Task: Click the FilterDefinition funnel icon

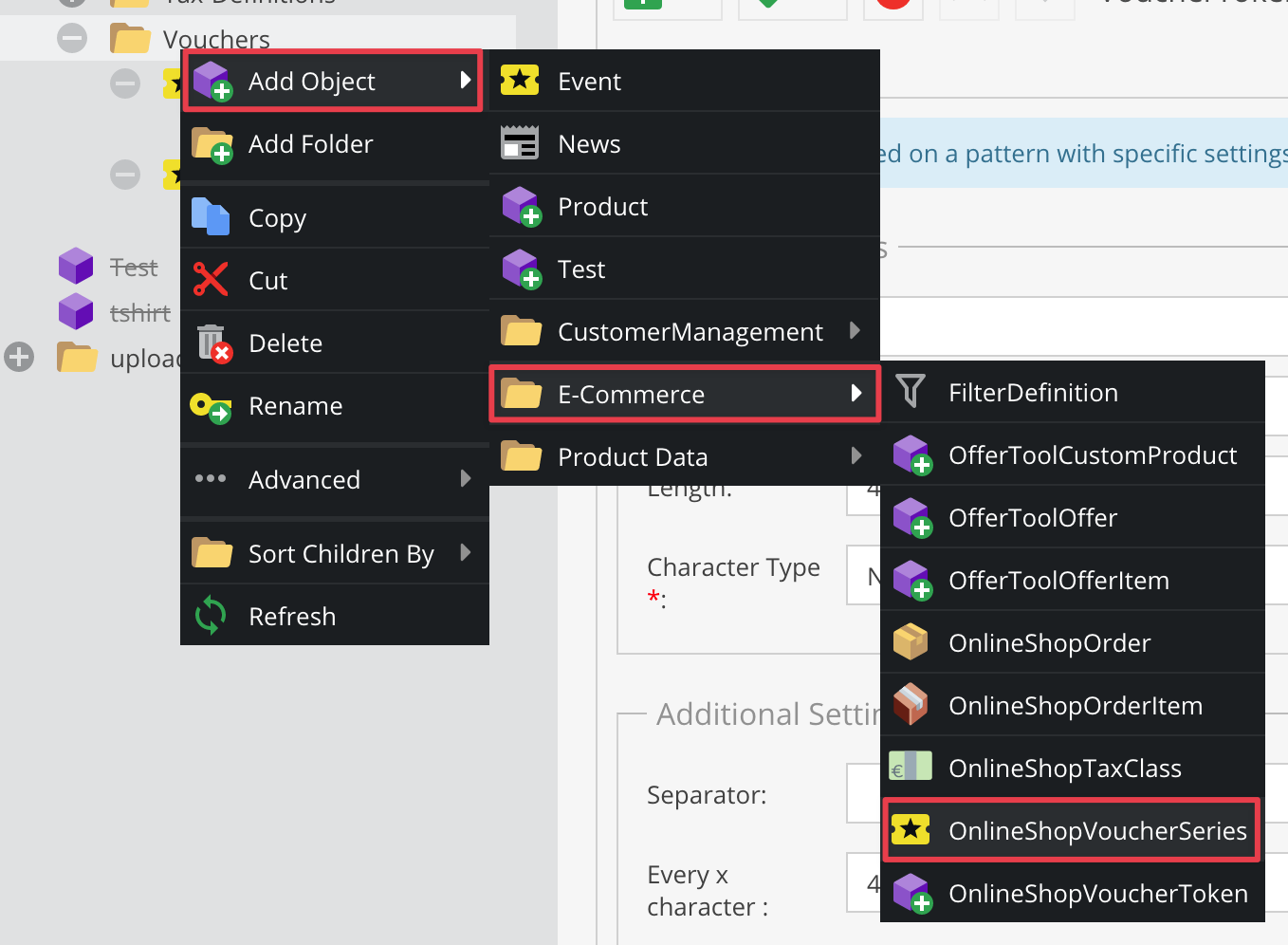Action: [x=911, y=392]
